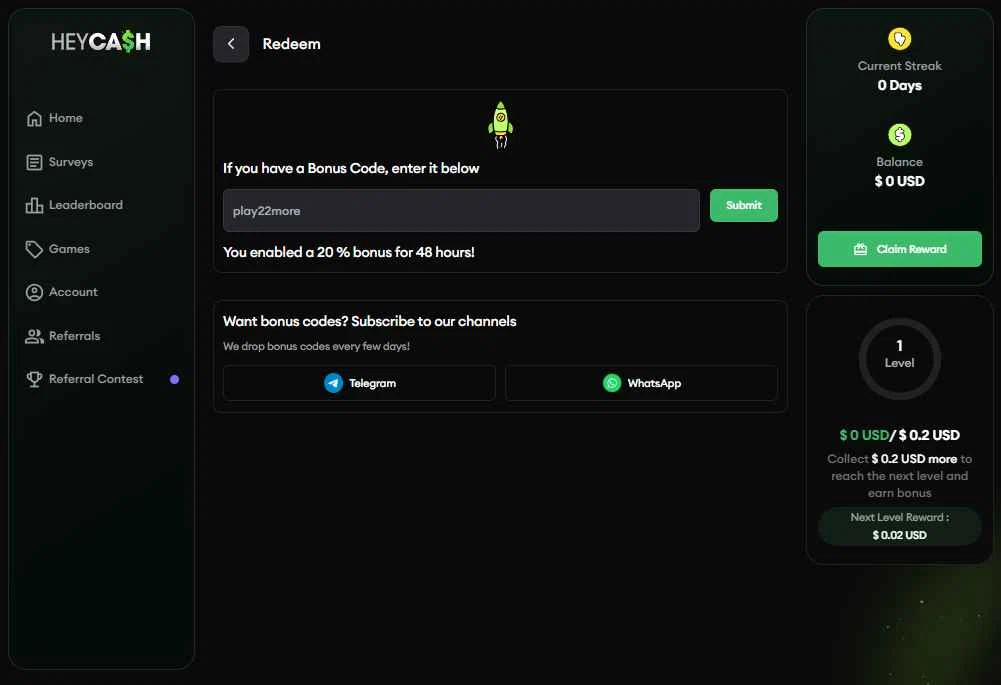Click the HeyCash logo
This screenshot has height=685, width=1001.
point(101,42)
